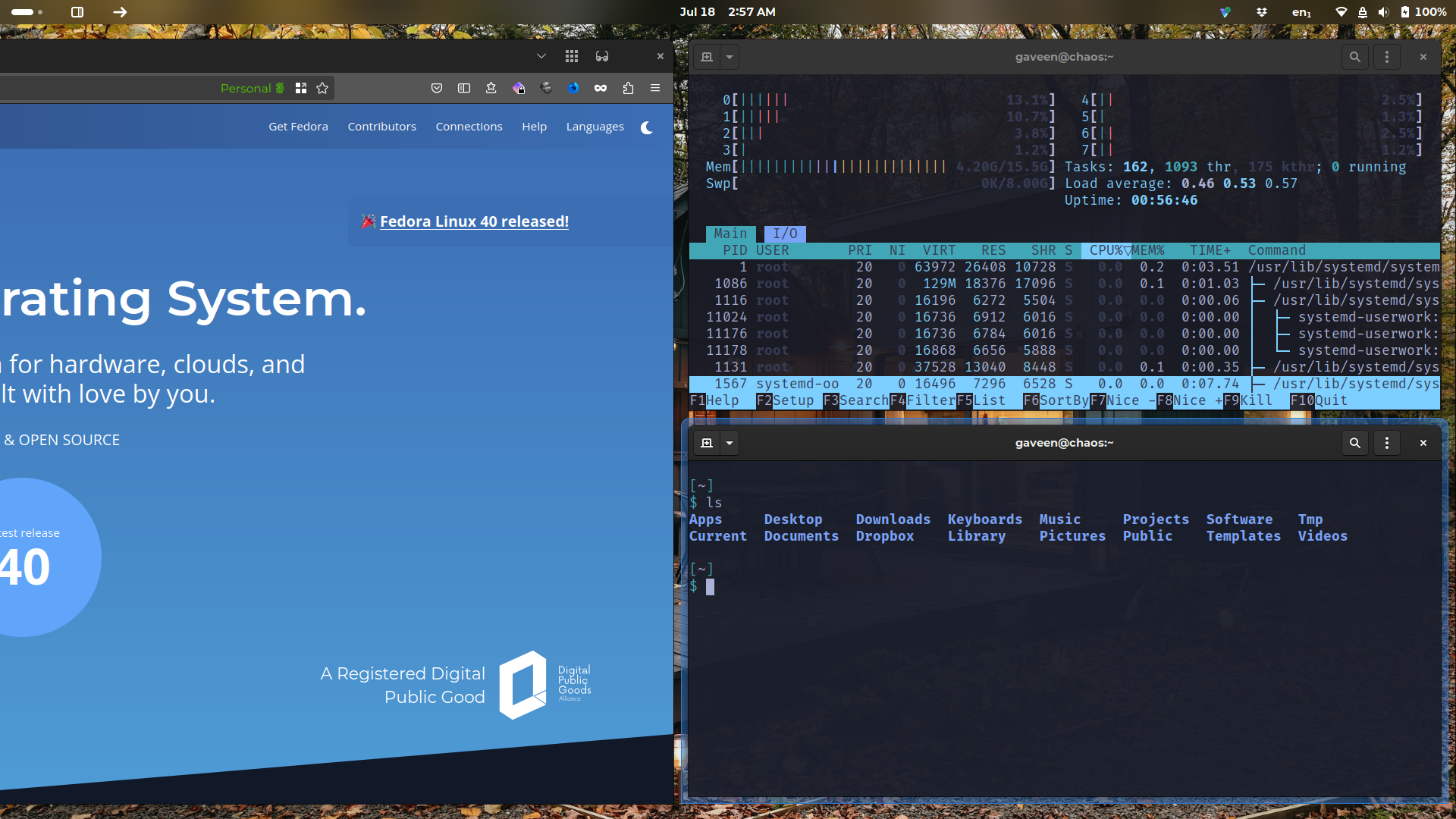Click the container tiles icon beside Personal
The width and height of the screenshot is (1456, 819).
(x=301, y=88)
